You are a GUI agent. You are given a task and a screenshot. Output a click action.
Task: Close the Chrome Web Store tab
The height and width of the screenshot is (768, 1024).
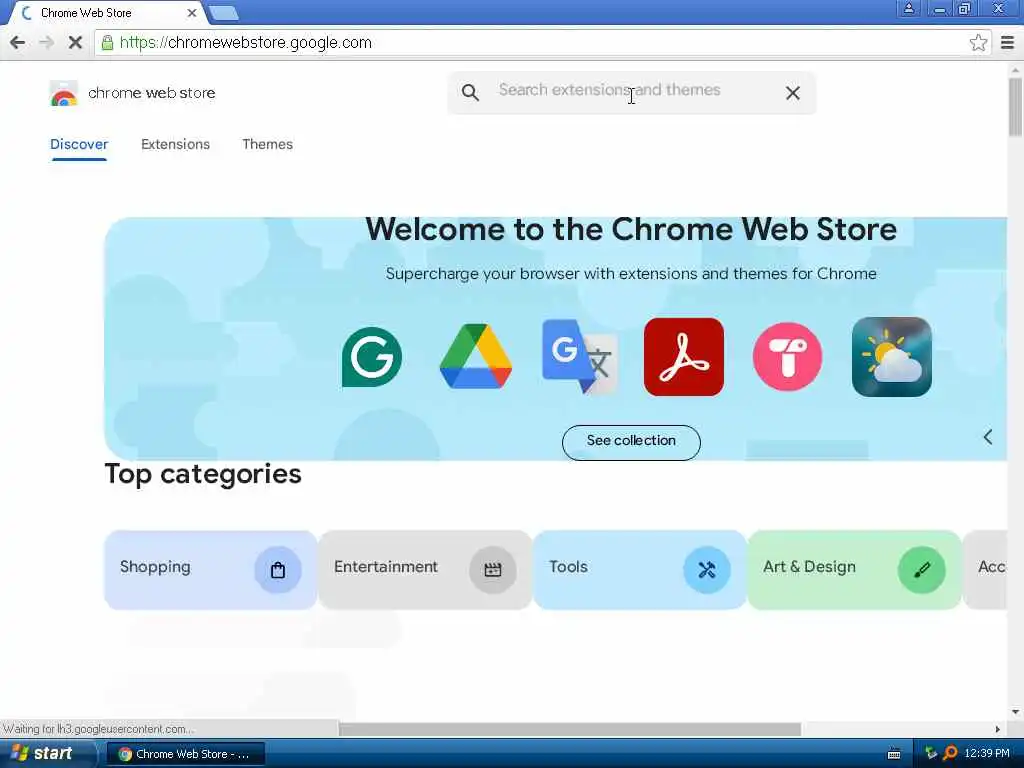pos(191,13)
